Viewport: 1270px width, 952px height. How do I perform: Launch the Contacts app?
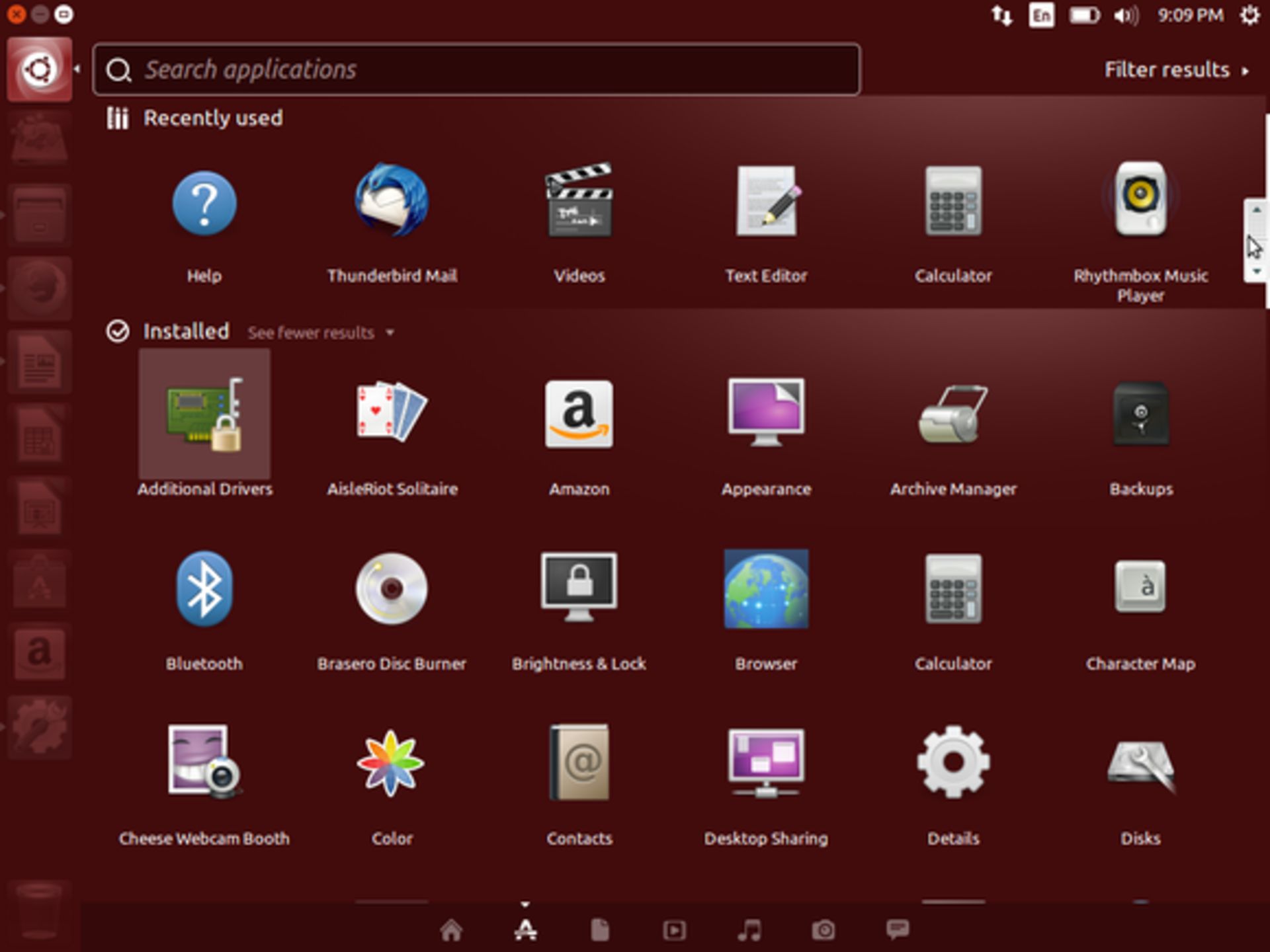point(579,762)
